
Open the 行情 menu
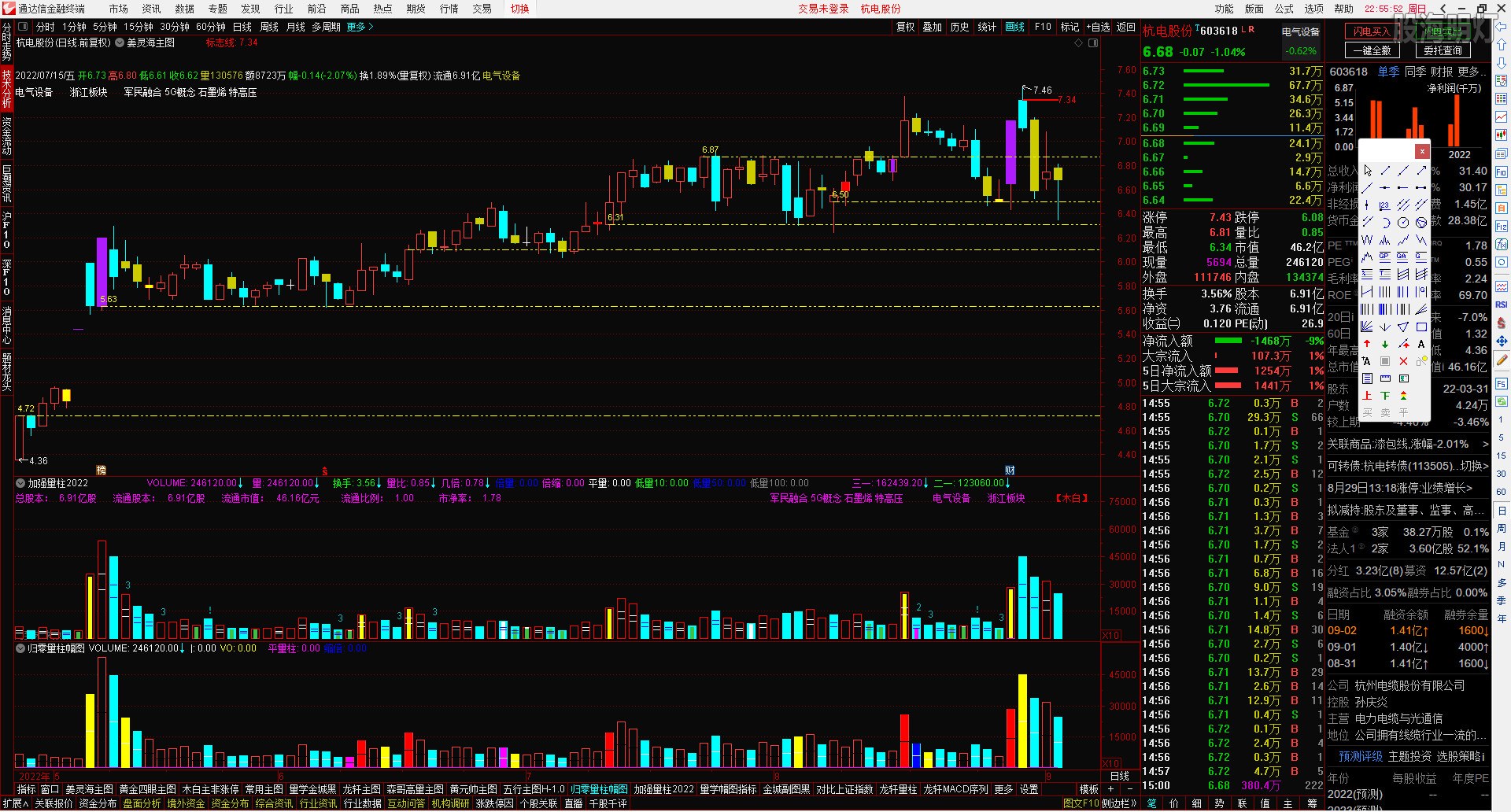pyautogui.click(x=449, y=9)
